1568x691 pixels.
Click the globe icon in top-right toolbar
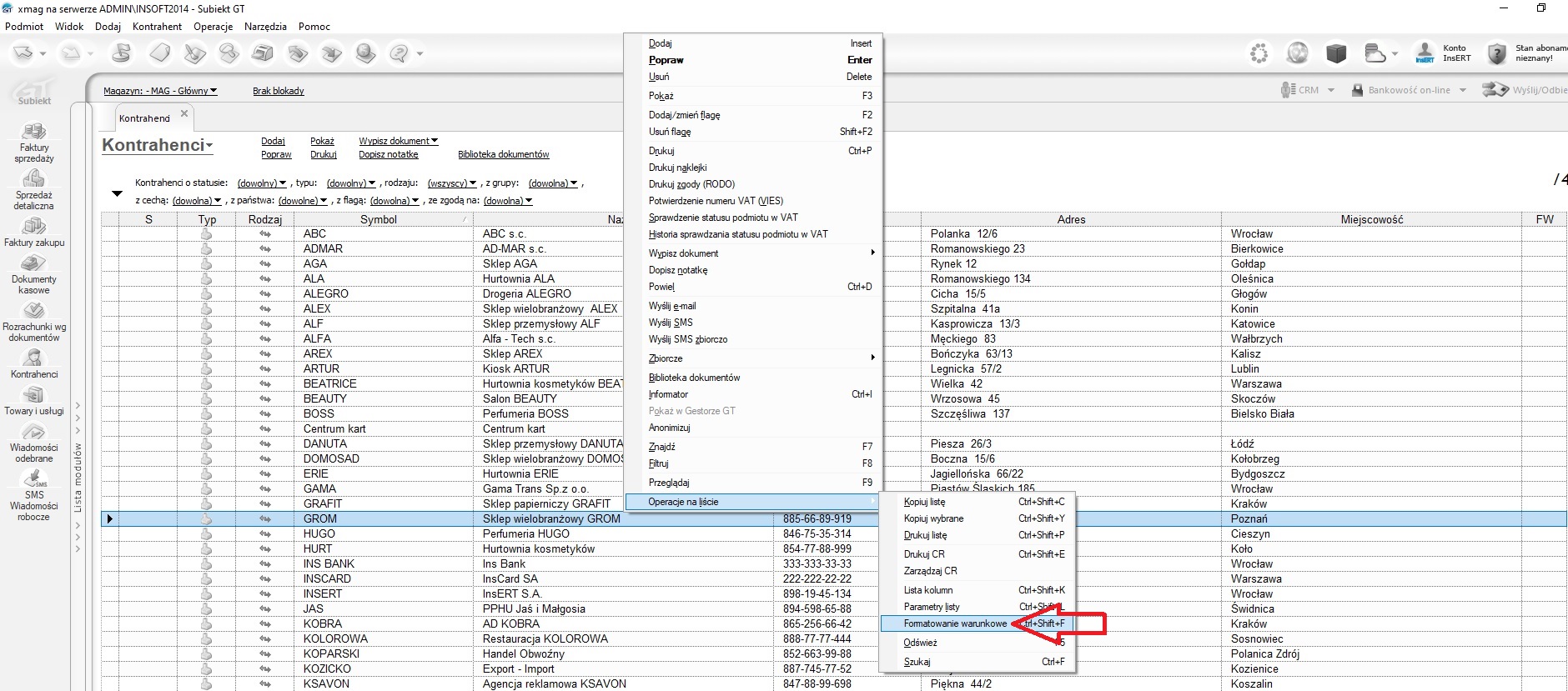(1297, 54)
